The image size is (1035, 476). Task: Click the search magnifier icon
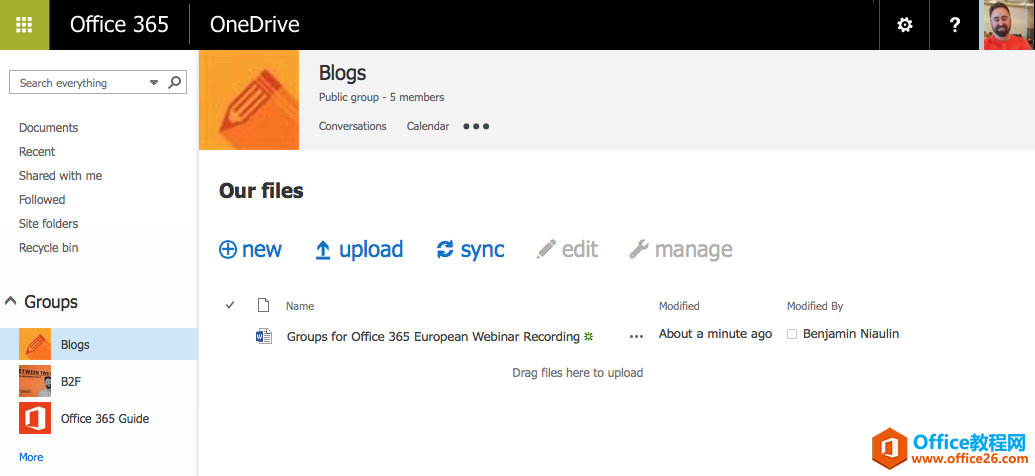(x=175, y=83)
